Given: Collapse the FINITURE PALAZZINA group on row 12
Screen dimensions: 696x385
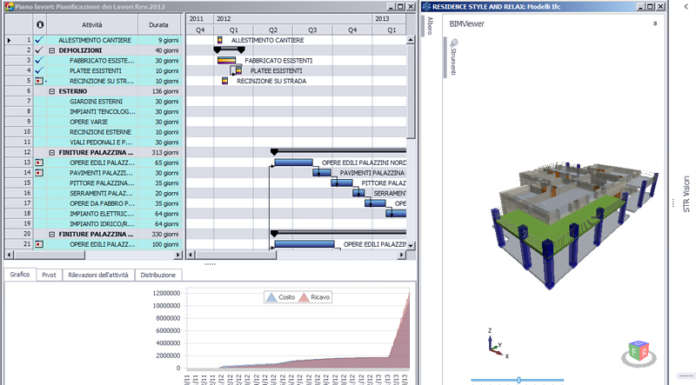Looking at the screenshot, I should click(52, 153).
